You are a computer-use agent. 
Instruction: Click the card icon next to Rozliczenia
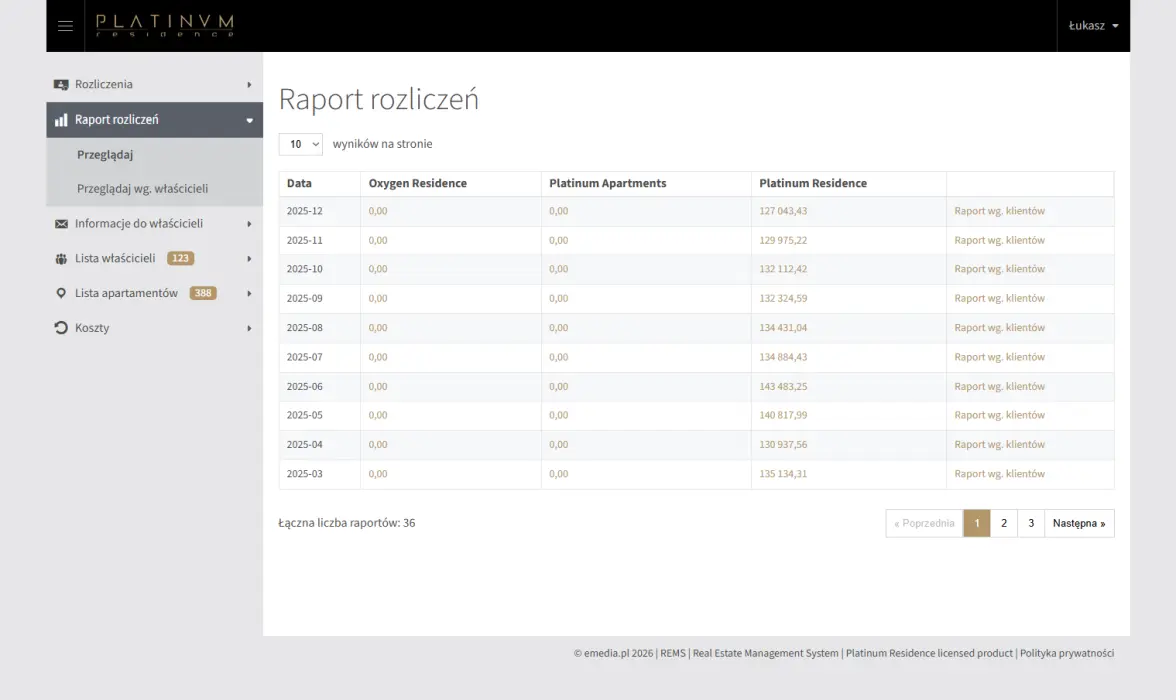61,84
